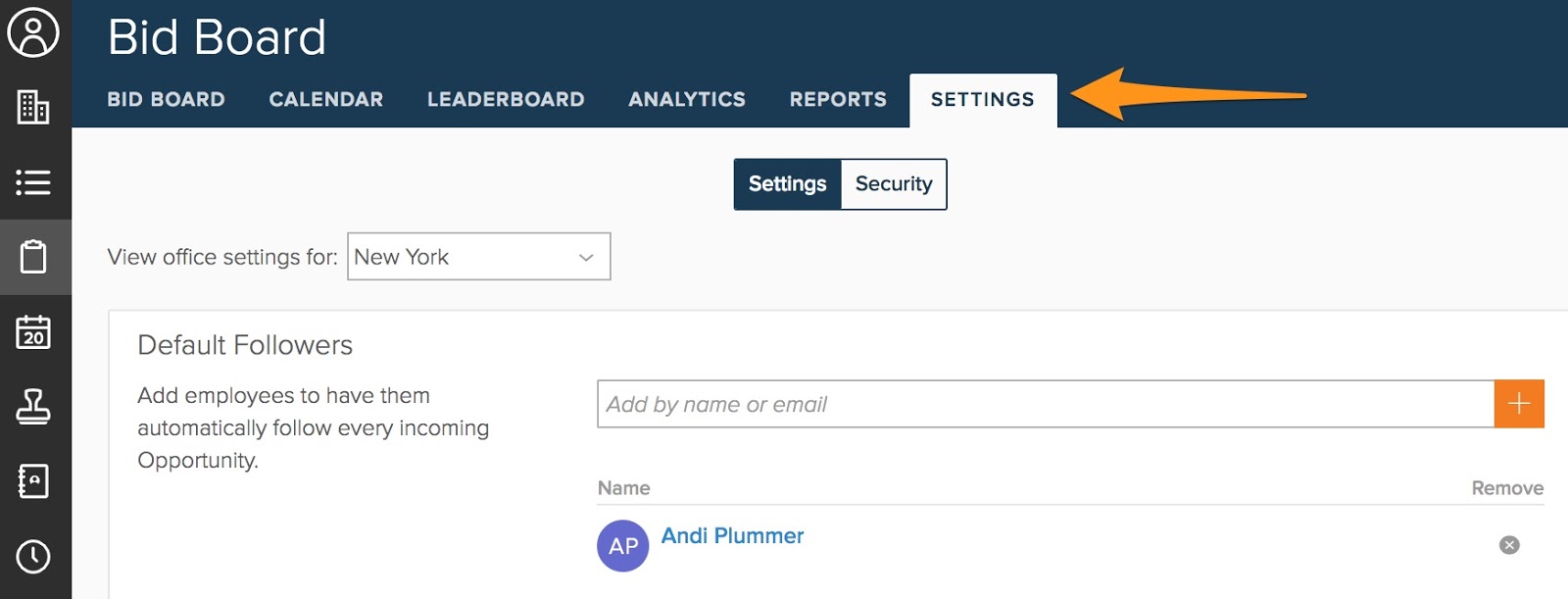Open the user profile icon in sidebar

33,32
